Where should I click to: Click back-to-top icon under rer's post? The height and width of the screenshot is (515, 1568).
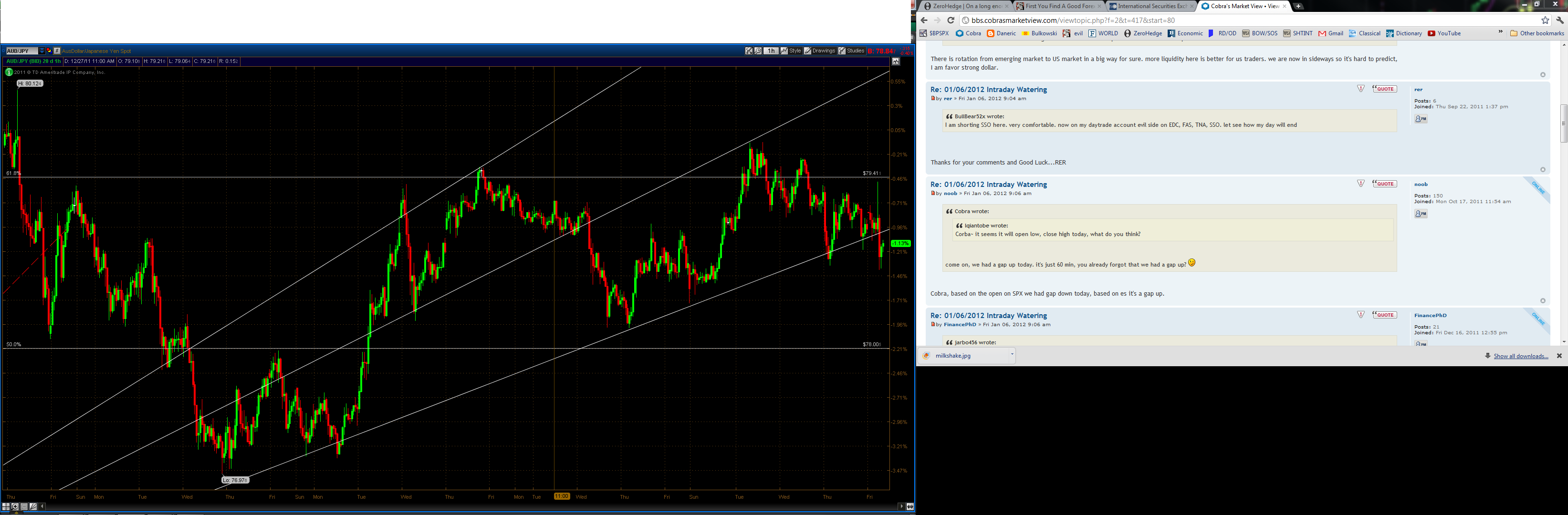1542,170
